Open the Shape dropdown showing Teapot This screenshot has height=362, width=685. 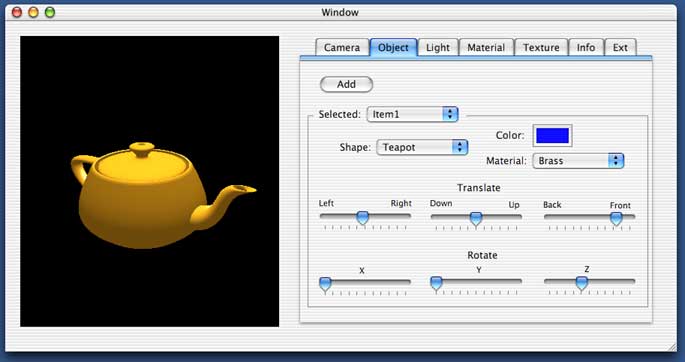click(x=422, y=147)
